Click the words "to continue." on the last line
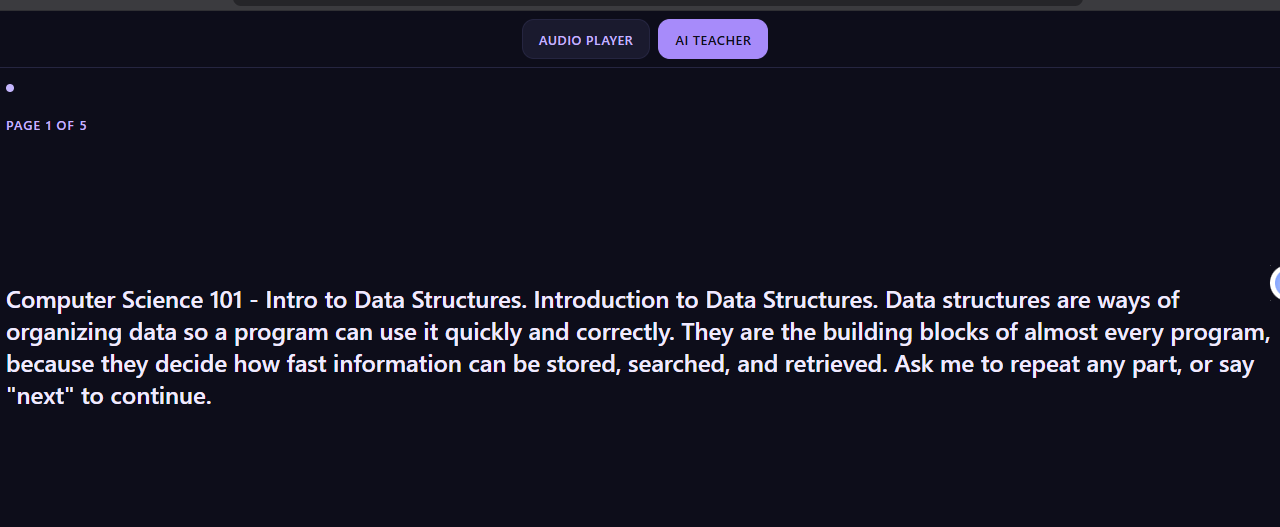 coord(147,396)
